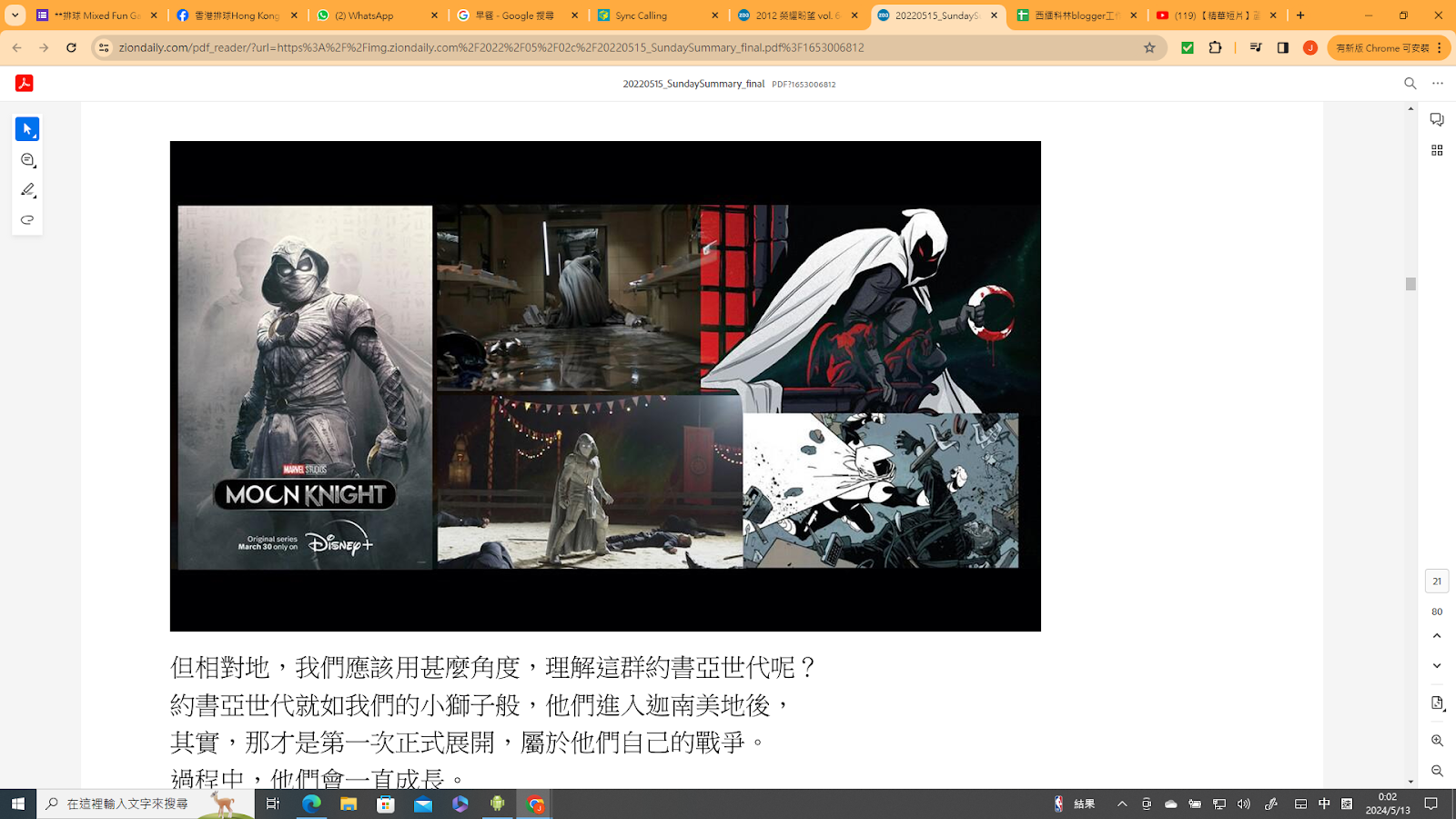Click the Chrome icon in the taskbar
The height and width of the screenshot is (819, 1456).
[535, 804]
